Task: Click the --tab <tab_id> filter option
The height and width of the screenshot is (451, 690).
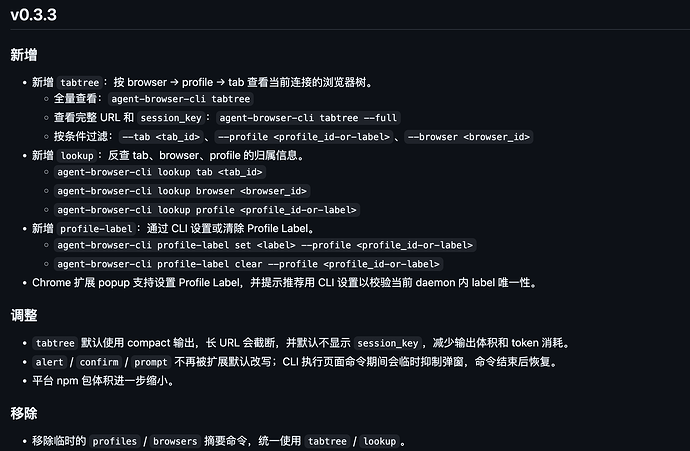Action: (161, 137)
